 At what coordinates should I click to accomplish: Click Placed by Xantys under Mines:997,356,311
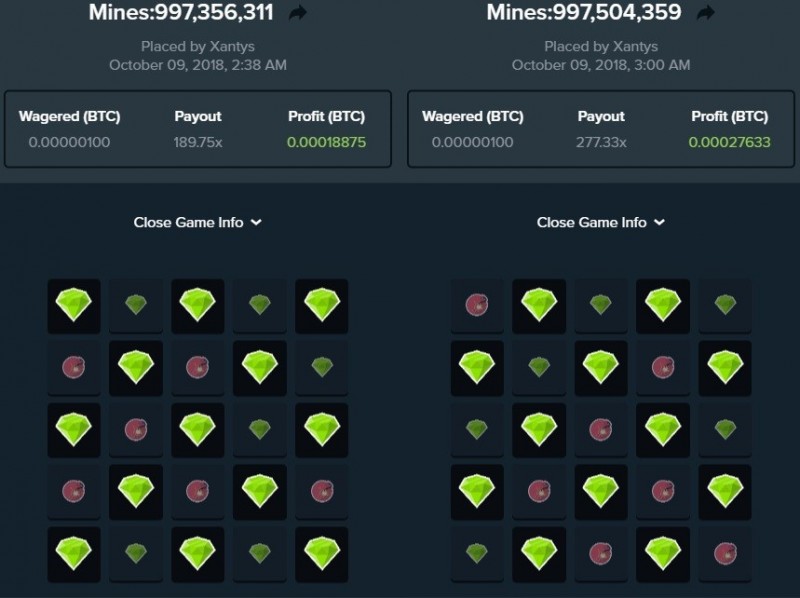[198, 46]
